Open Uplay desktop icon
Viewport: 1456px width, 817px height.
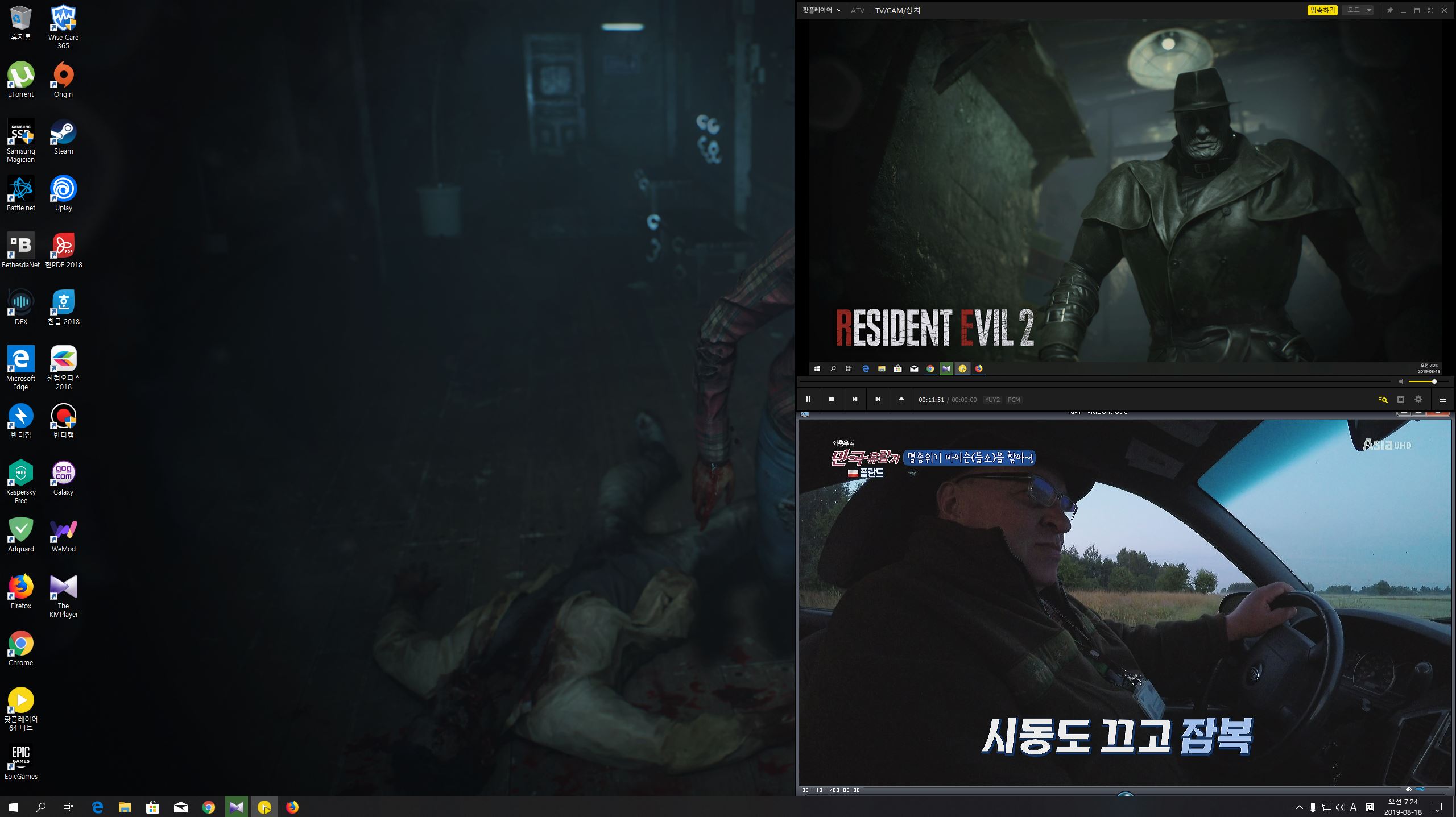[63, 193]
